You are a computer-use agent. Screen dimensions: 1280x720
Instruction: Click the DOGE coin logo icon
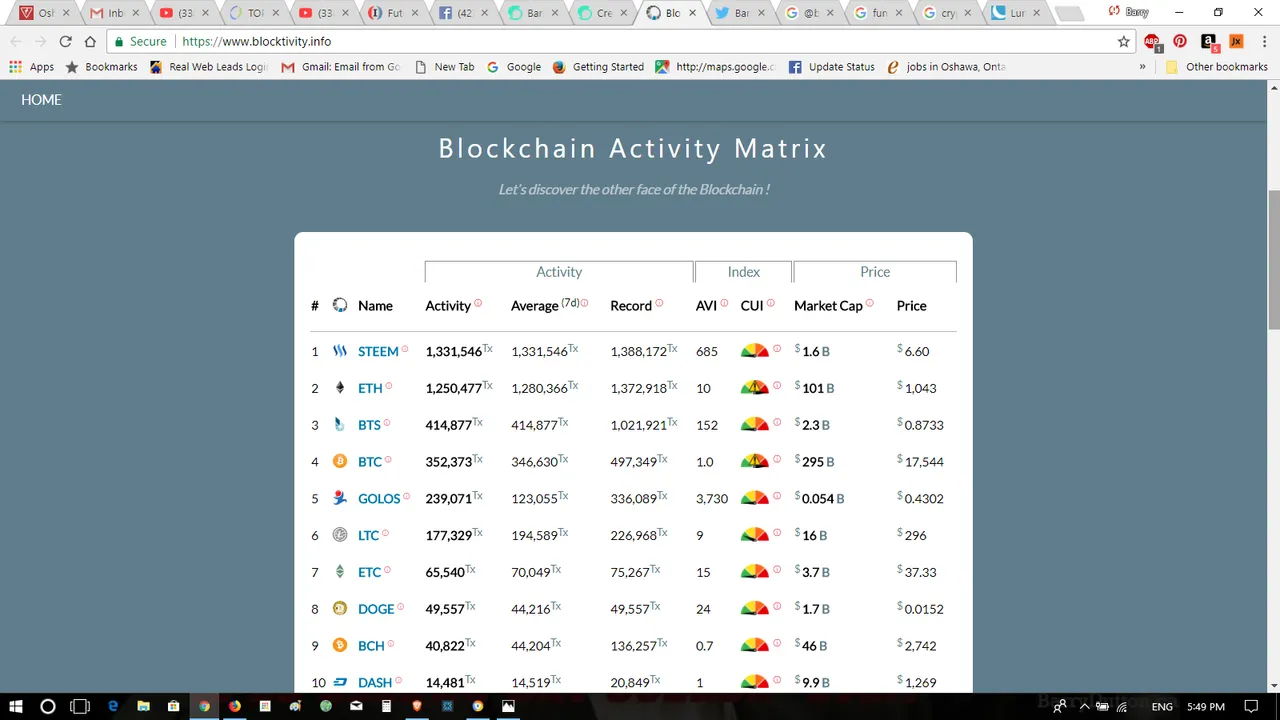click(x=340, y=608)
